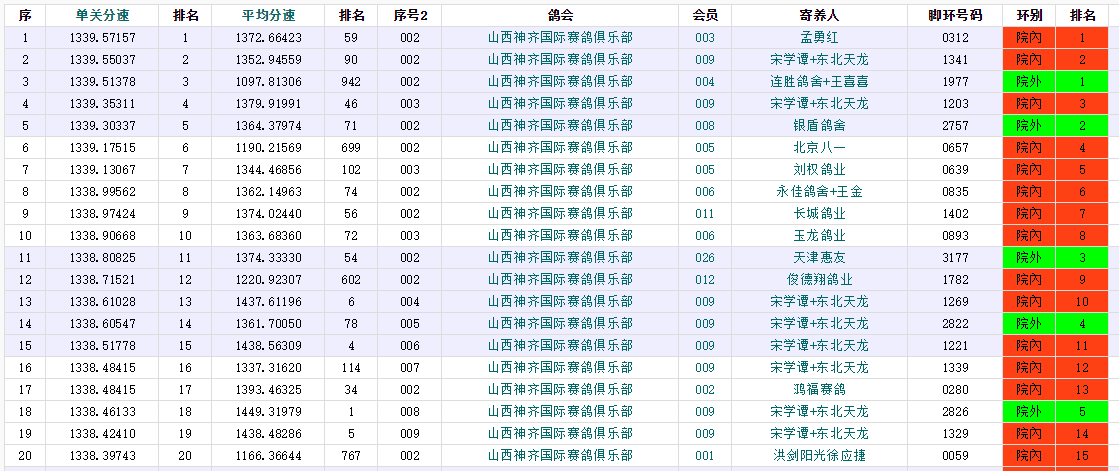
Task: Click the 脚环号码 column header
Action: click(955, 16)
